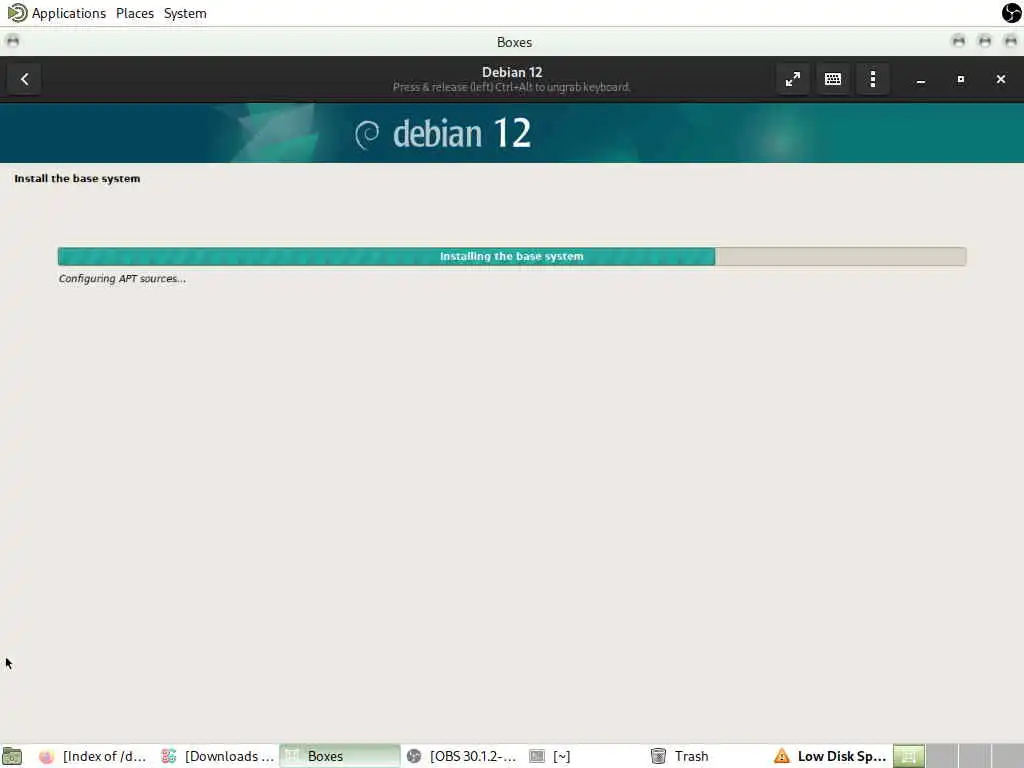Close the Debian 12 box window
The width and height of the screenshot is (1024, 768).
coord(1000,79)
